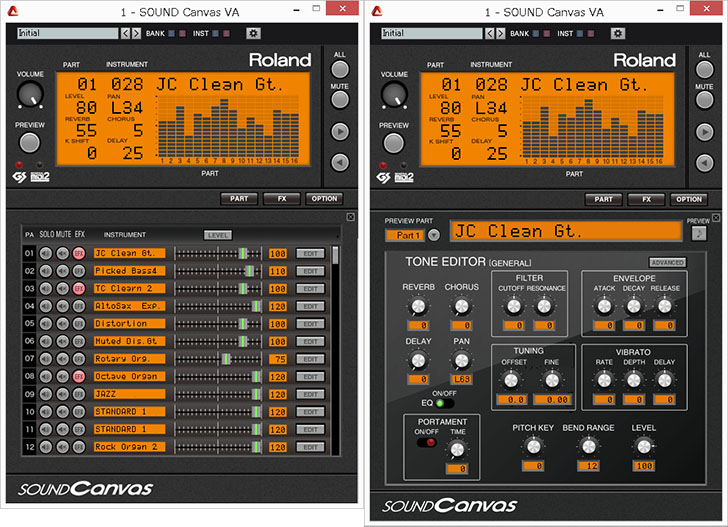Viewport: 728px width, 527px height.
Task: Open PART tab in right window
Action: (604, 199)
